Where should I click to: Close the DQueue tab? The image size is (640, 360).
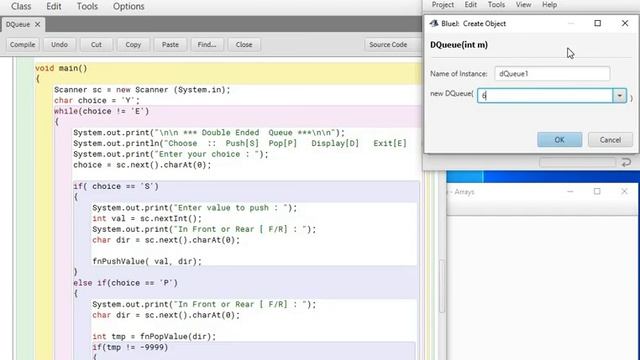tap(38, 24)
